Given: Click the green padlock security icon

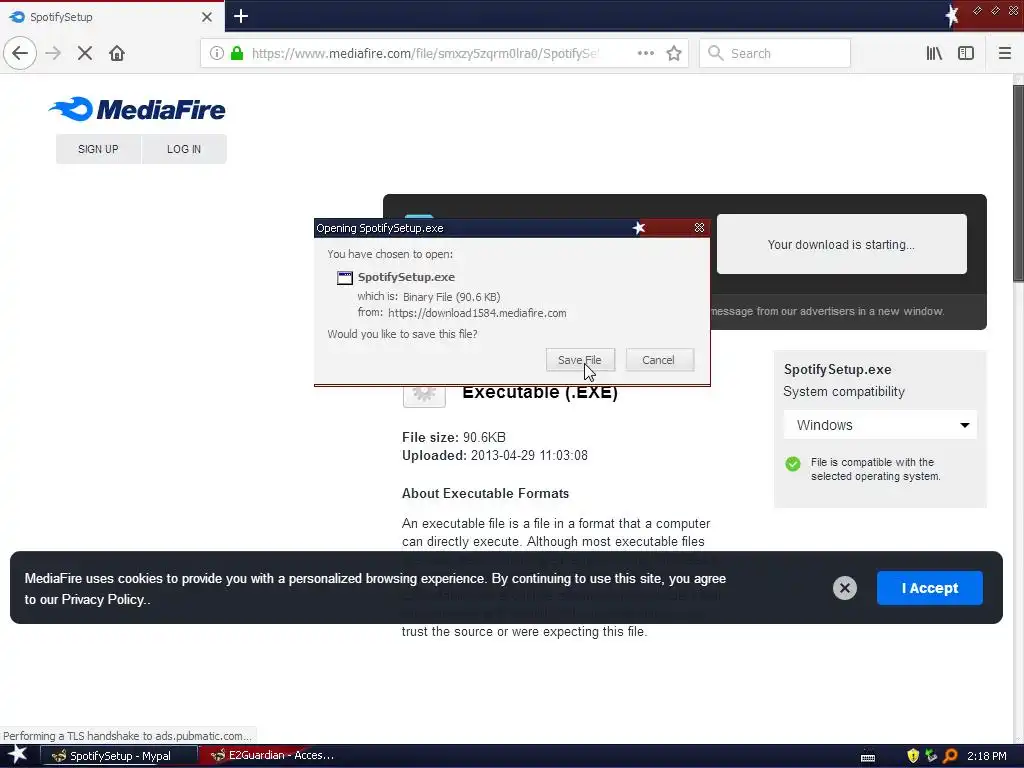Looking at the screenshot, I should pos(237,53).
